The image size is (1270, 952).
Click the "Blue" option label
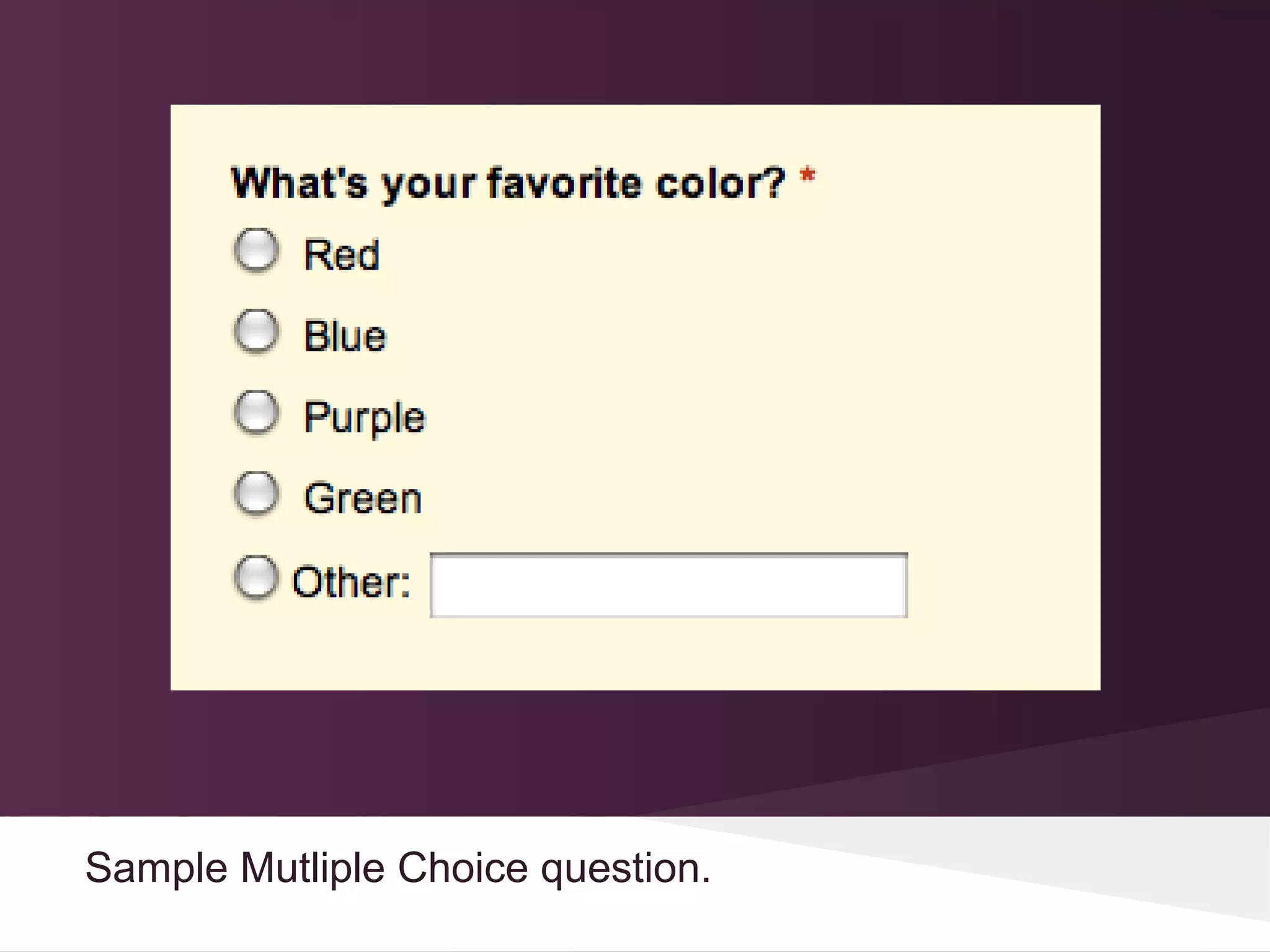point(345,337)
